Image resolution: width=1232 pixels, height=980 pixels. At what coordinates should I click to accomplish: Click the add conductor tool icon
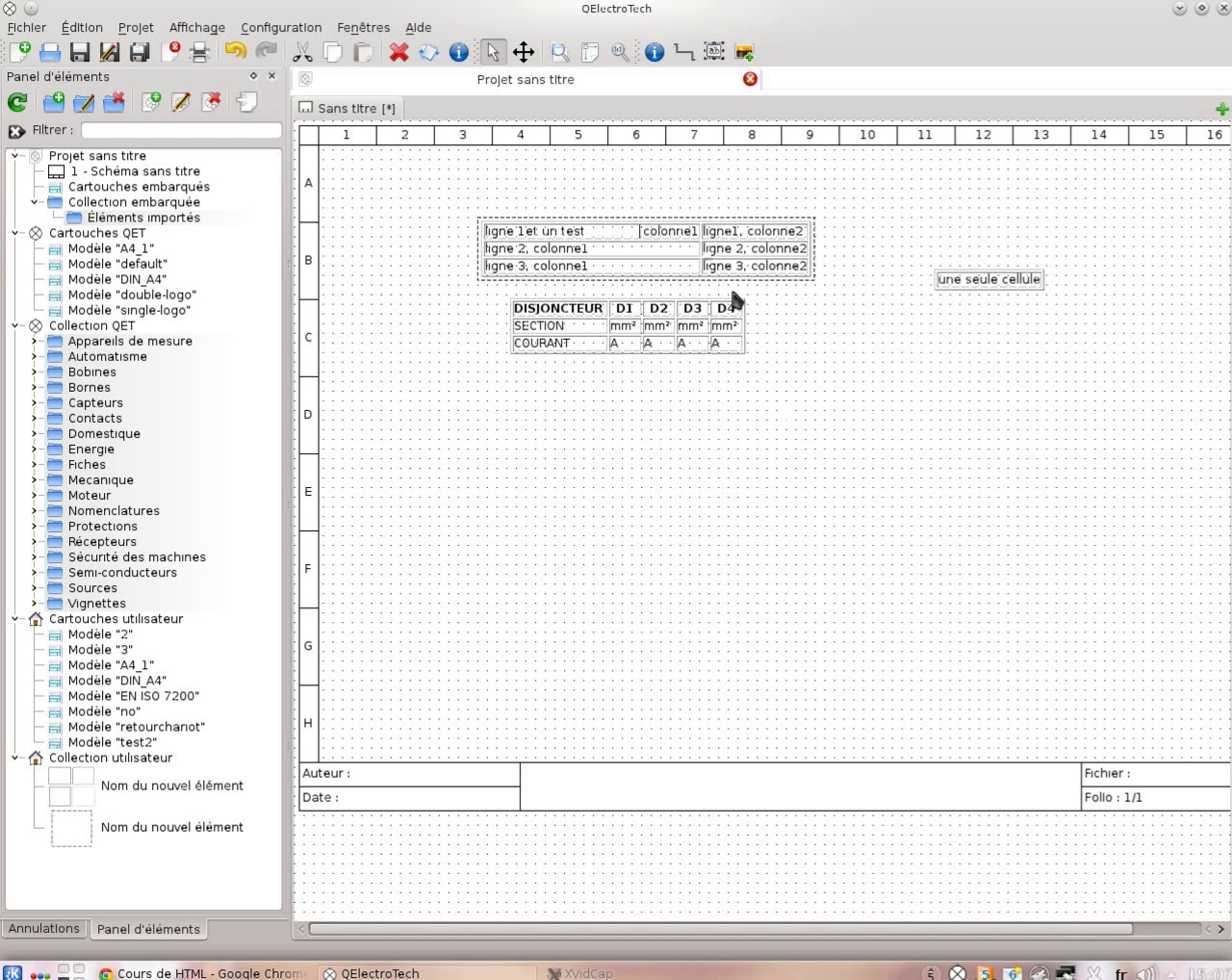(684, 52)
